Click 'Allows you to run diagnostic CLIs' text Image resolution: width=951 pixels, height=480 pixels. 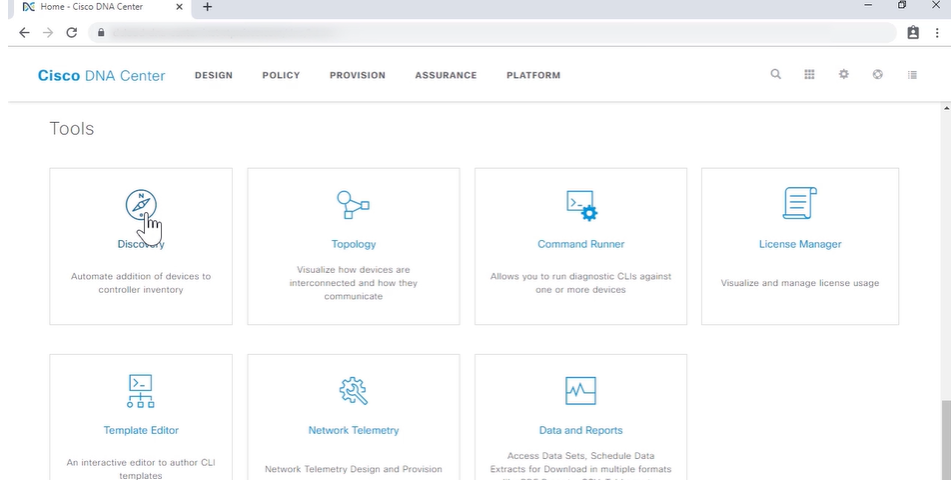point(580,283)
